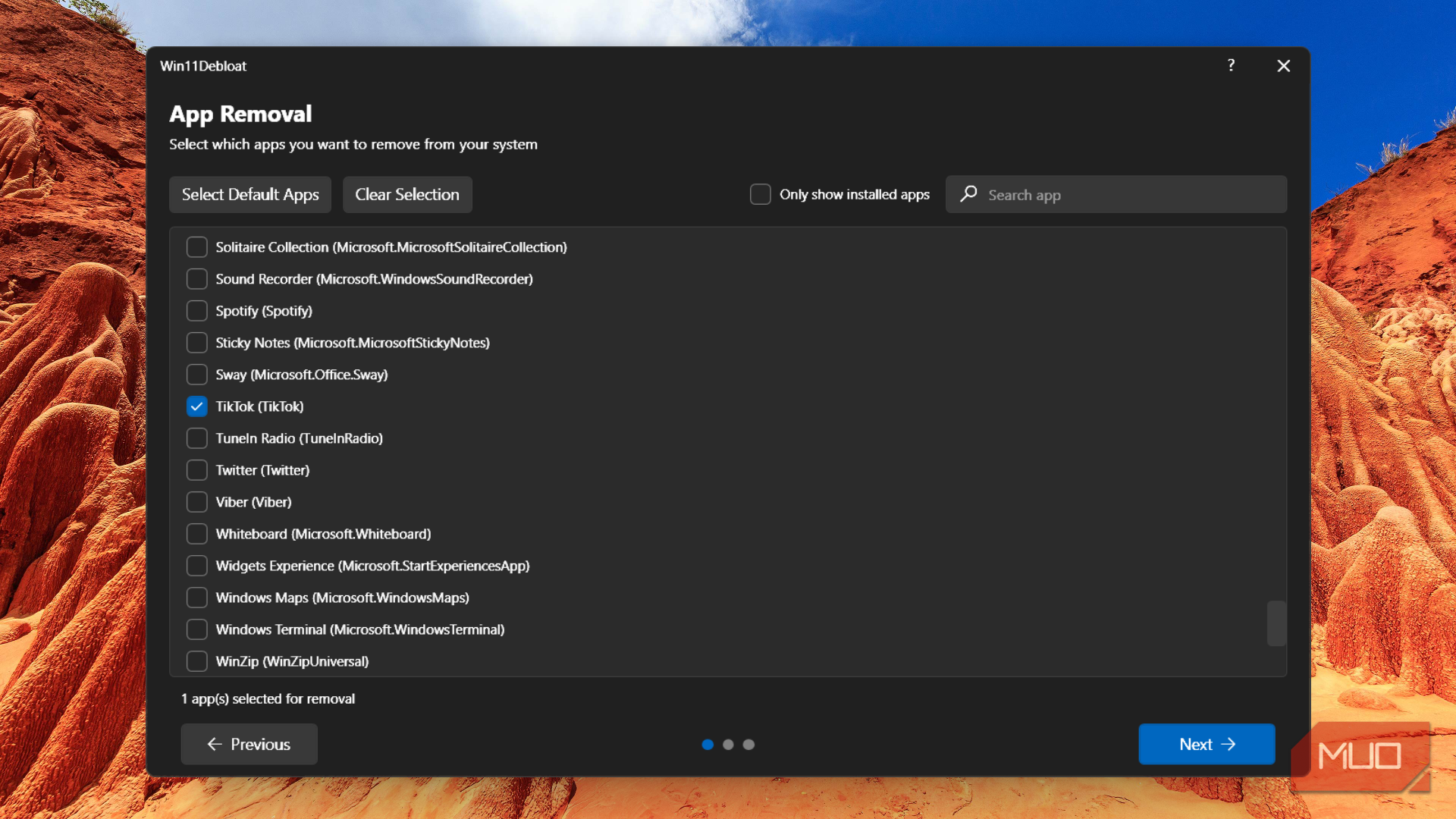Click Clear Selection button

[407, 194]
